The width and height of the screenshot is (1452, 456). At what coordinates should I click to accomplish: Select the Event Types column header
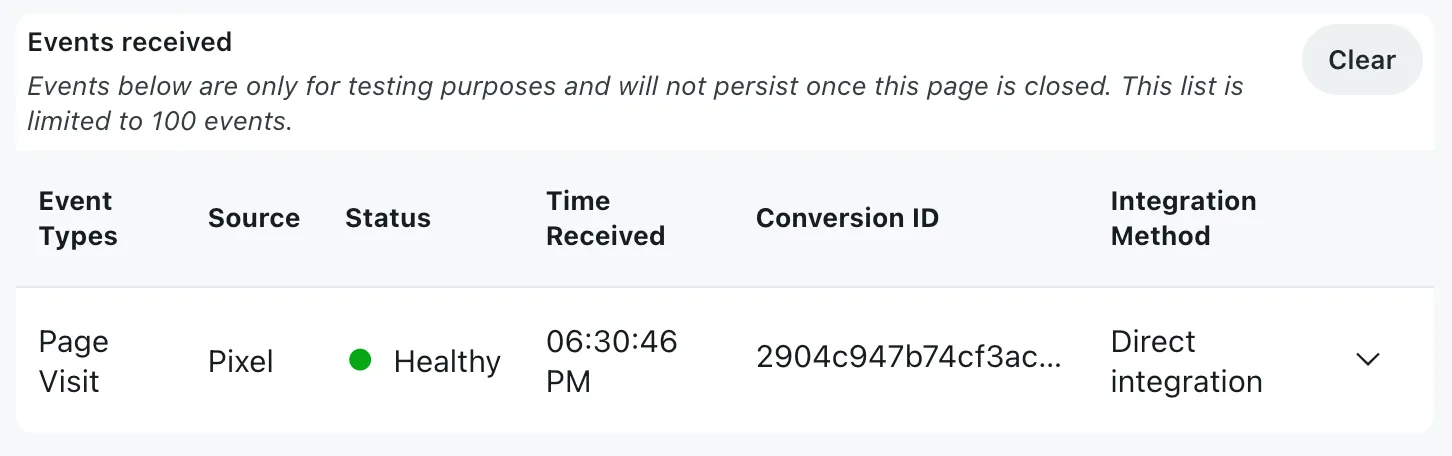tap(78, 219)
